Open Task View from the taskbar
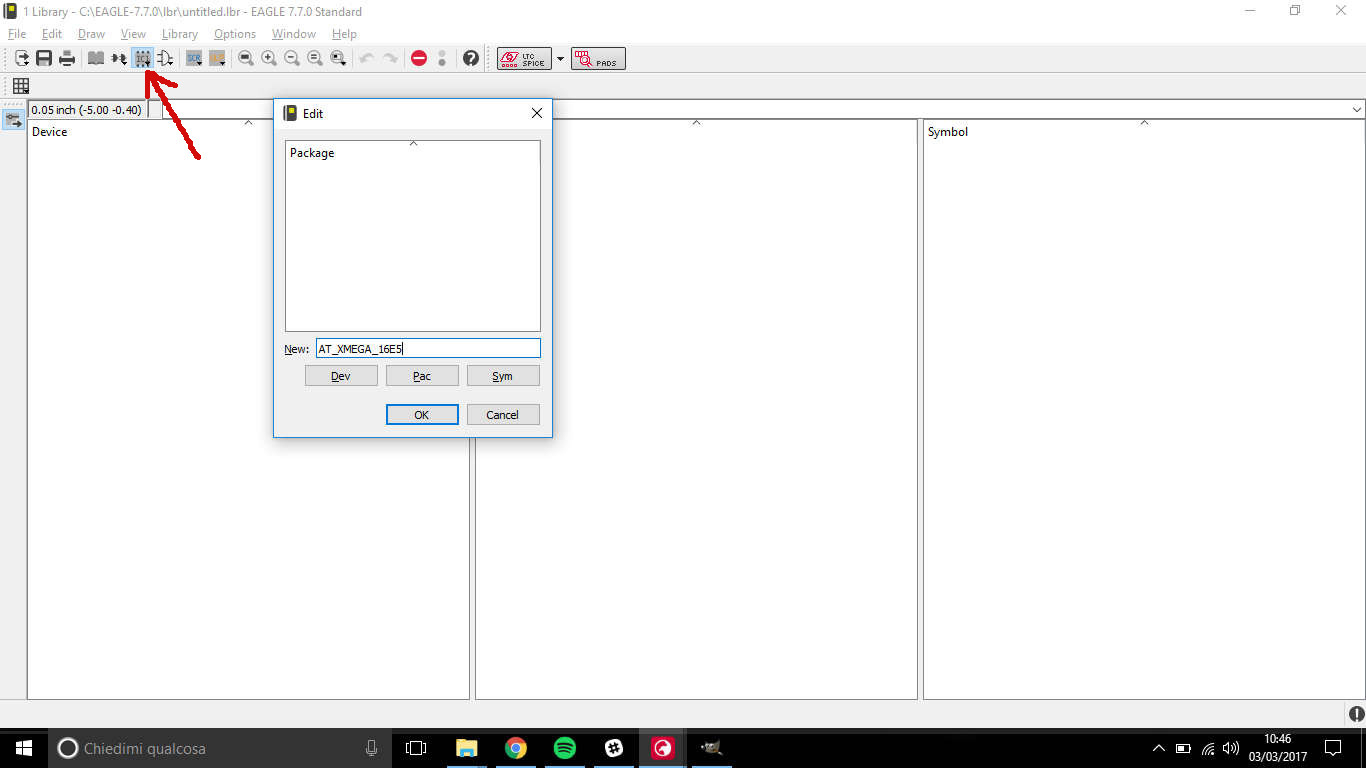1366x768 pixels. click(416, 748)
